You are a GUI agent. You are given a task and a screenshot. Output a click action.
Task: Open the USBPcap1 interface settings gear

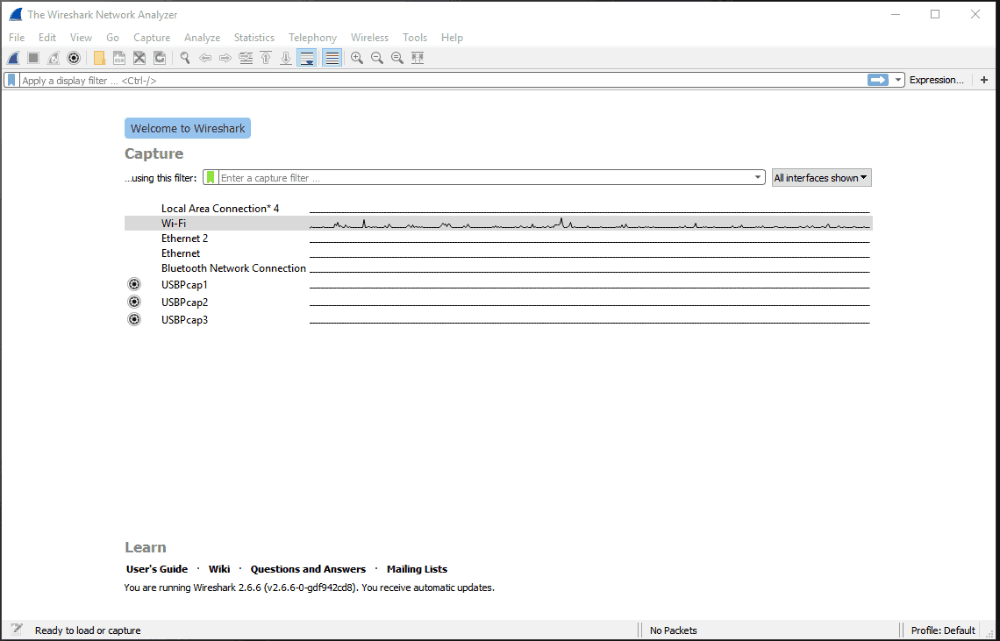[134, 284]
